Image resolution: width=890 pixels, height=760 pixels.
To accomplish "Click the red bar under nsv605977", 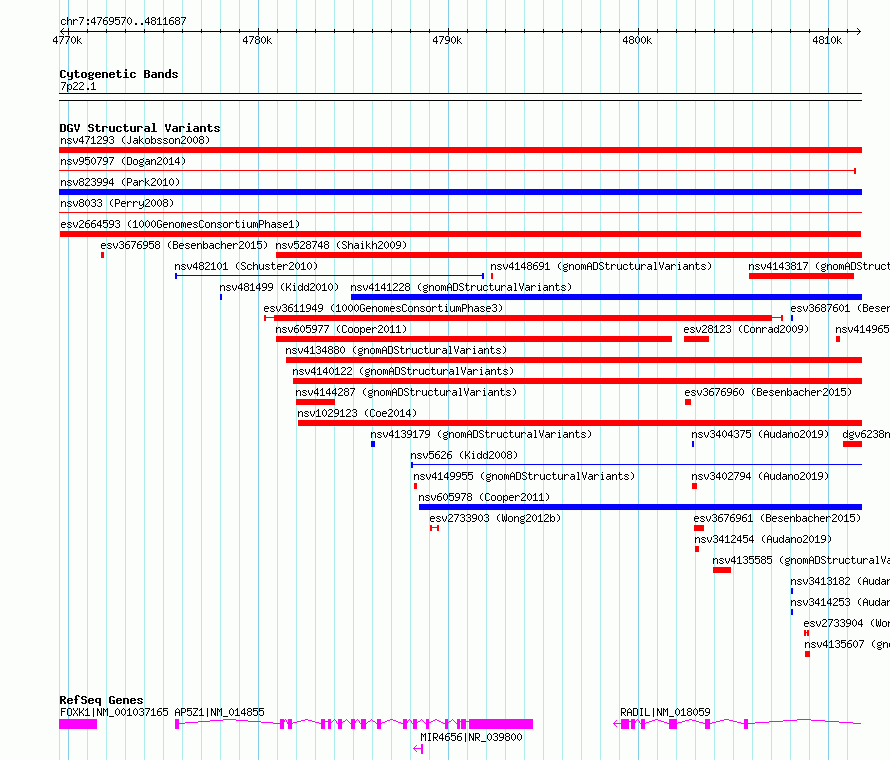I will [x=474, y=339].
